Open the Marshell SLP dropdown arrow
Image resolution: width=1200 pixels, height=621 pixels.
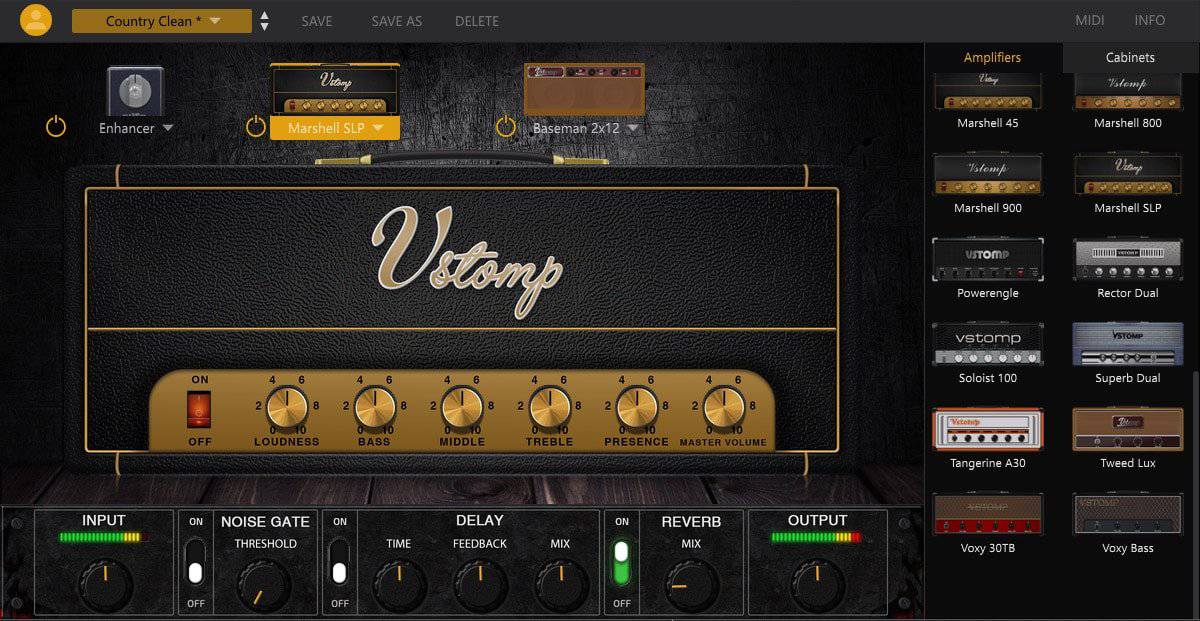[x=378, y=128]
